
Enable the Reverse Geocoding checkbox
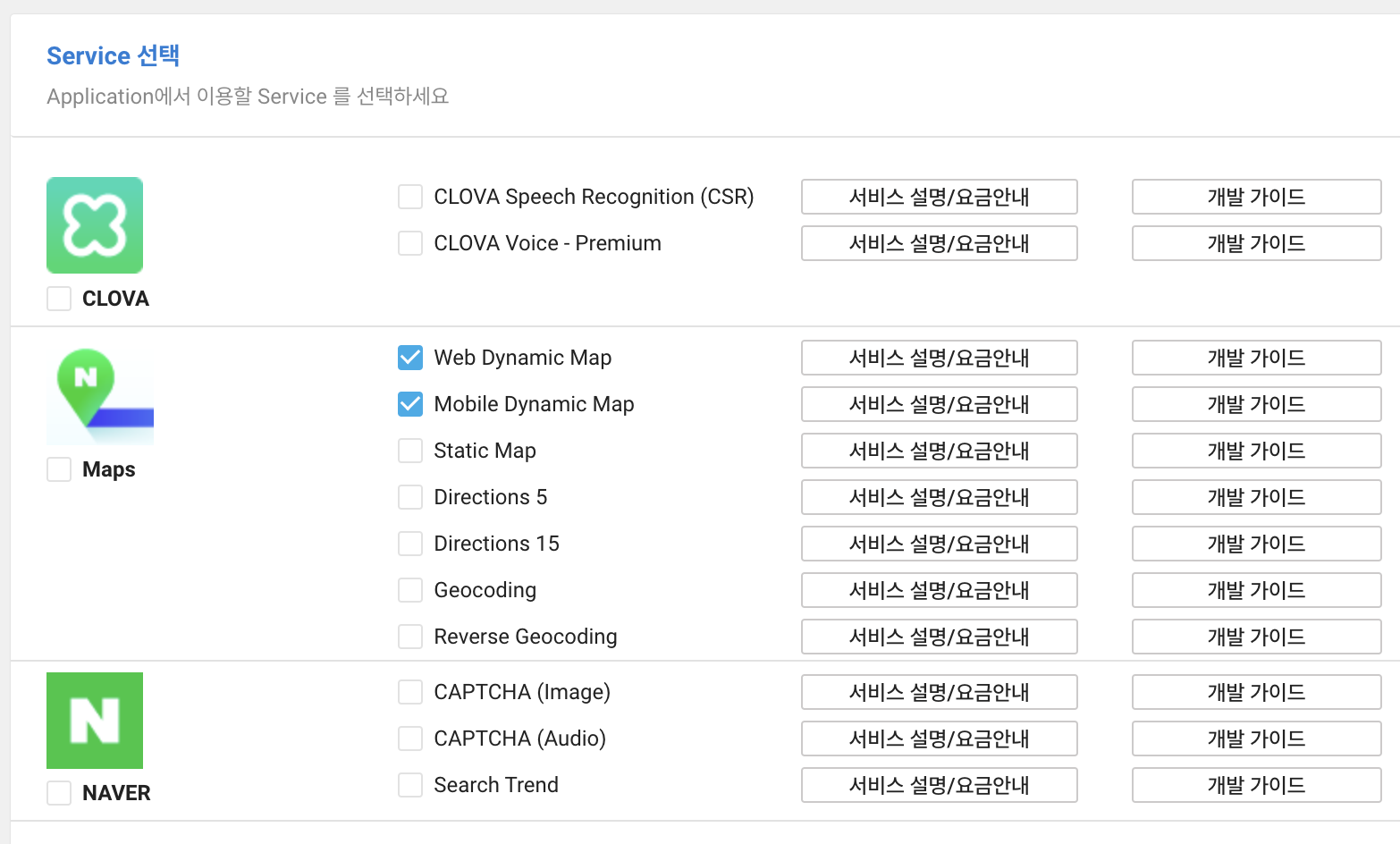(410, 637)
